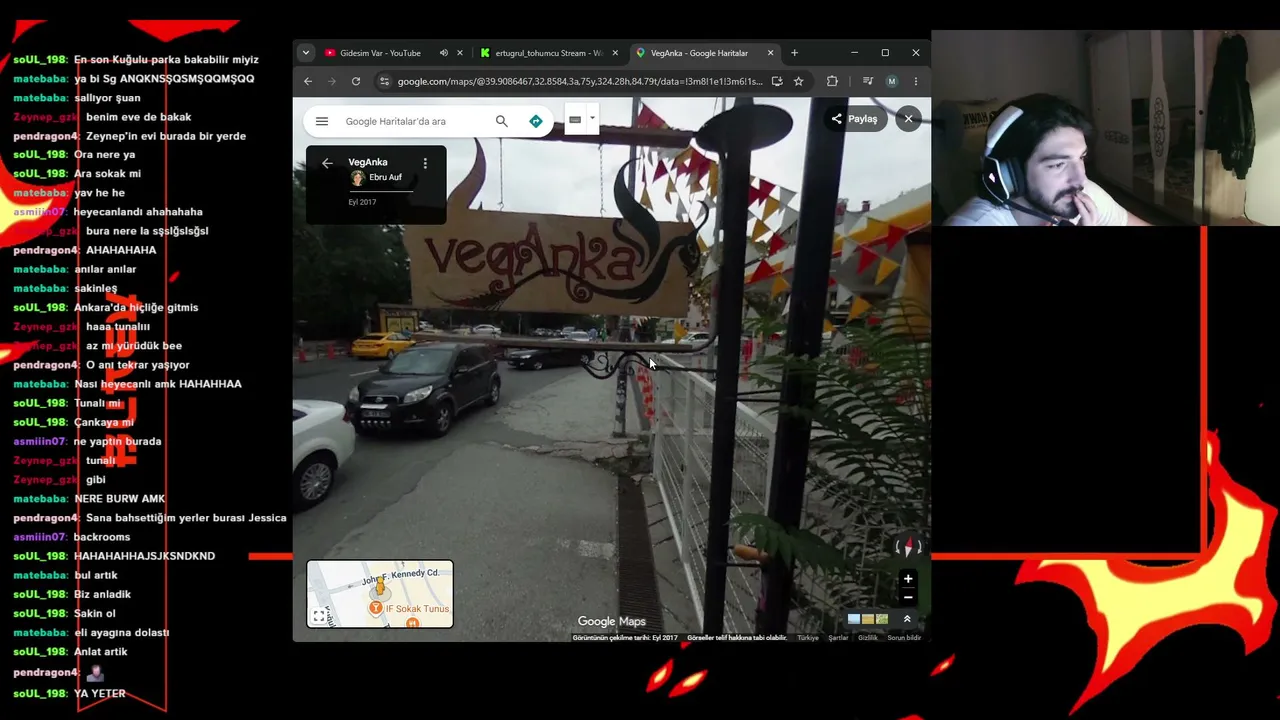Mute the YouTube tab audio icon
The height and width of the screenshot is (720, 1280).
(443, 53)
